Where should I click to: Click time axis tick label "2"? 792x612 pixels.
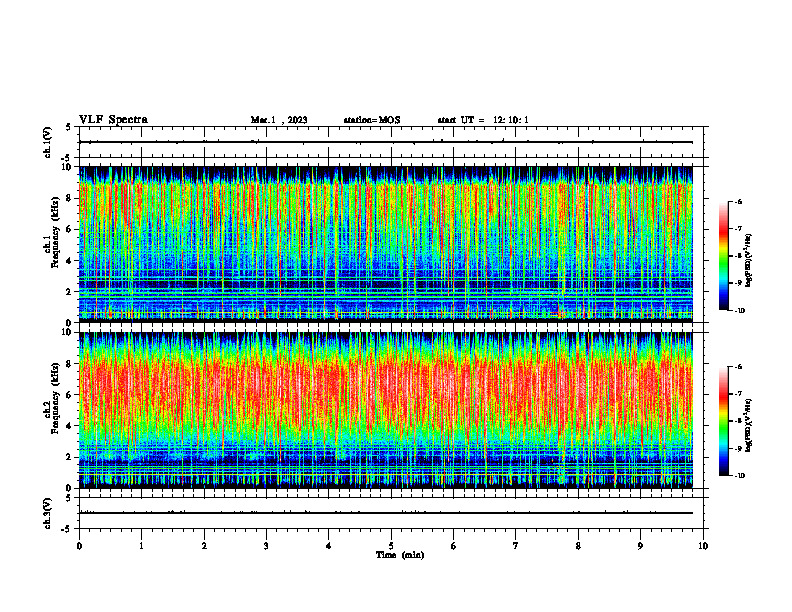click(x=204, y=546)
